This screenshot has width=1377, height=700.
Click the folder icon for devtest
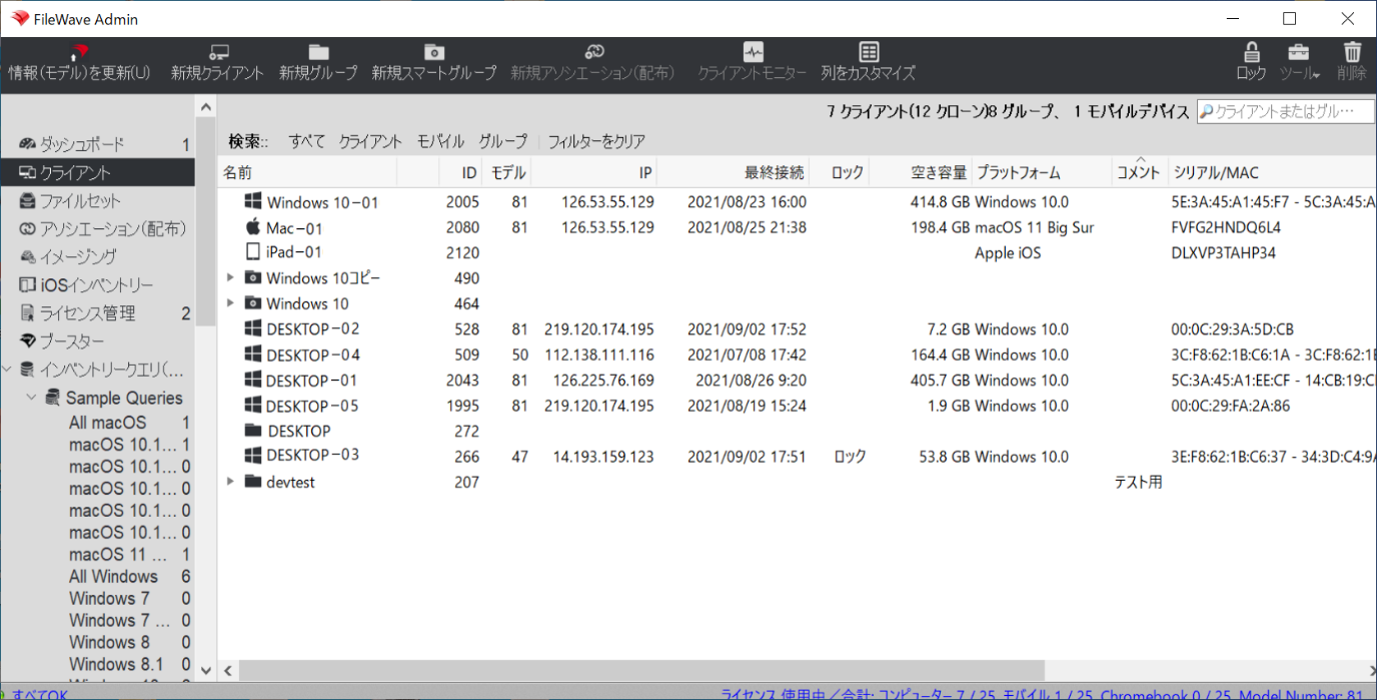(253, 482)
